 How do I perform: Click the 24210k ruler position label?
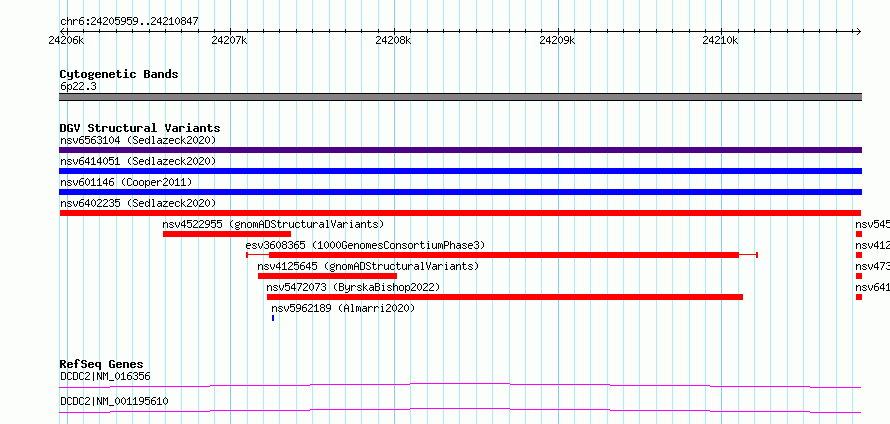coord(720,40)
